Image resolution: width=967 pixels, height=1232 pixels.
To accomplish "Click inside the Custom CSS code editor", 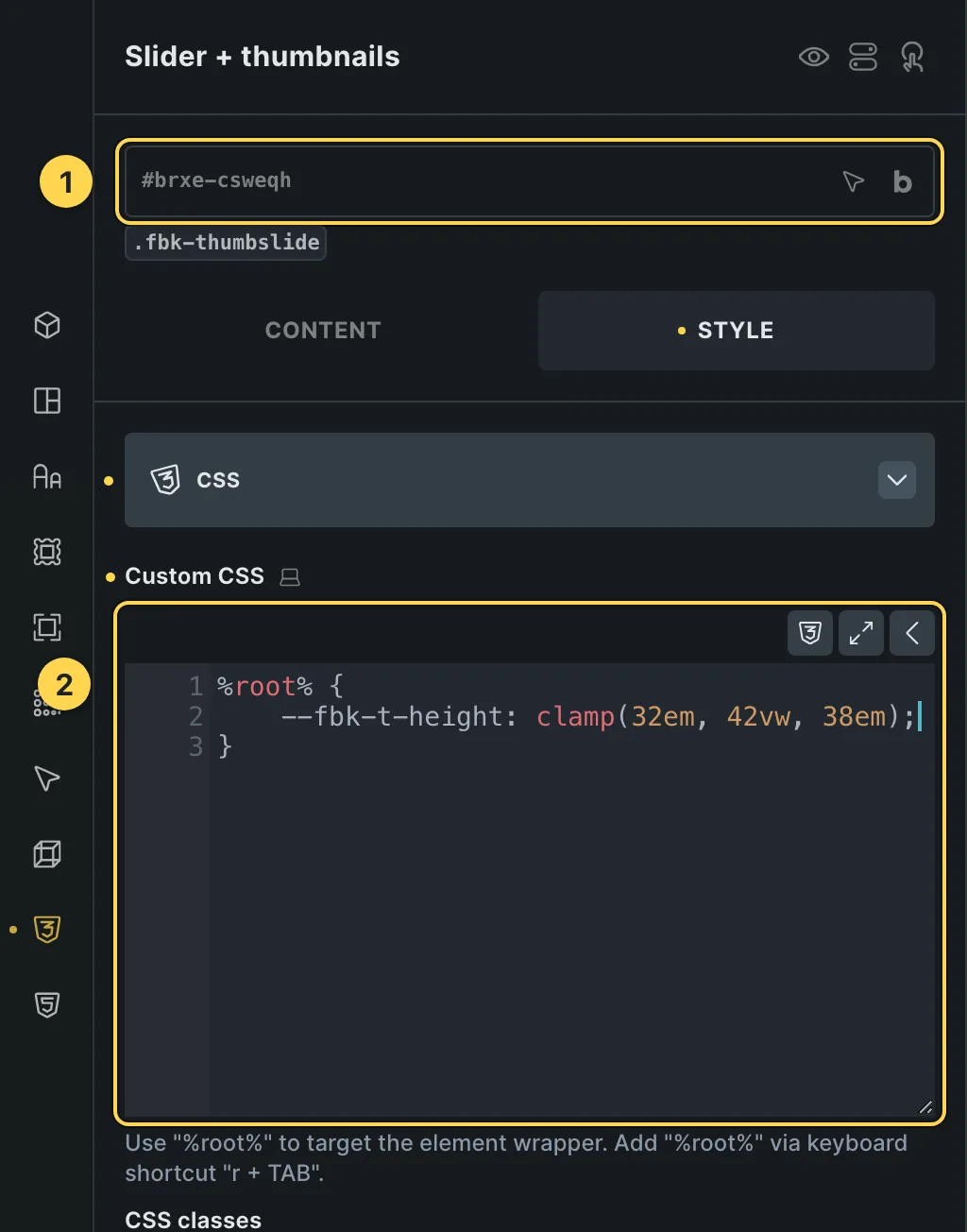I will [530, 890].
